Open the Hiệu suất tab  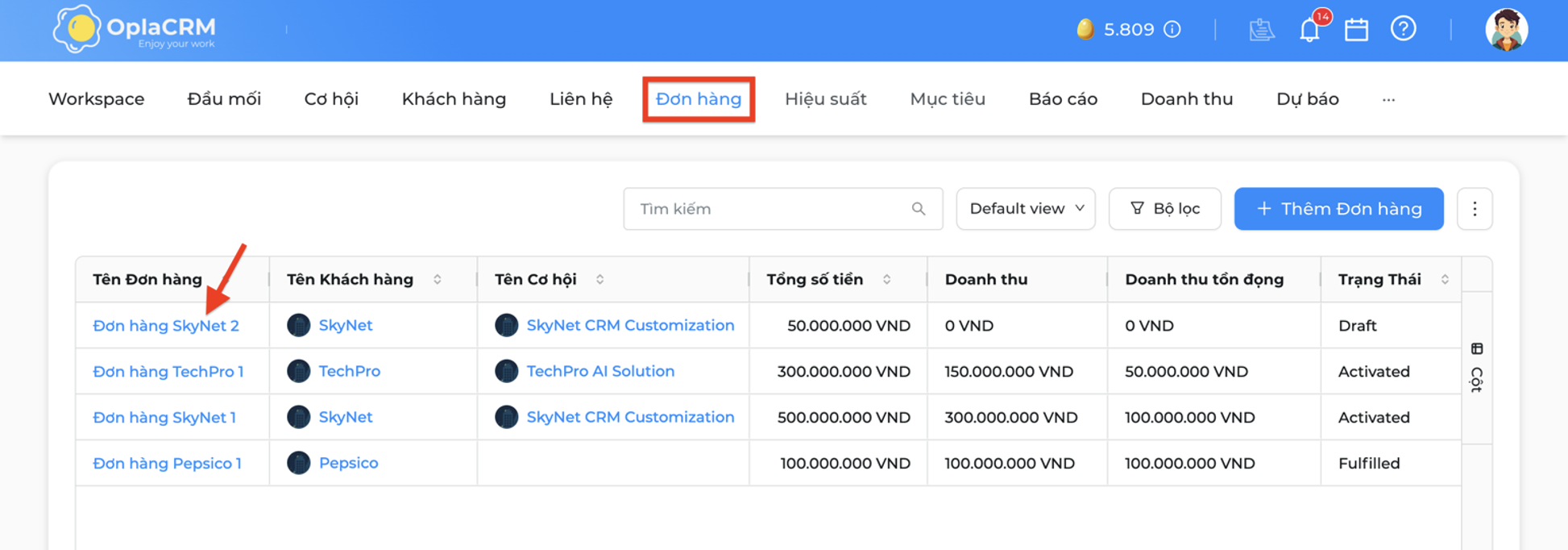pos(826,99)
